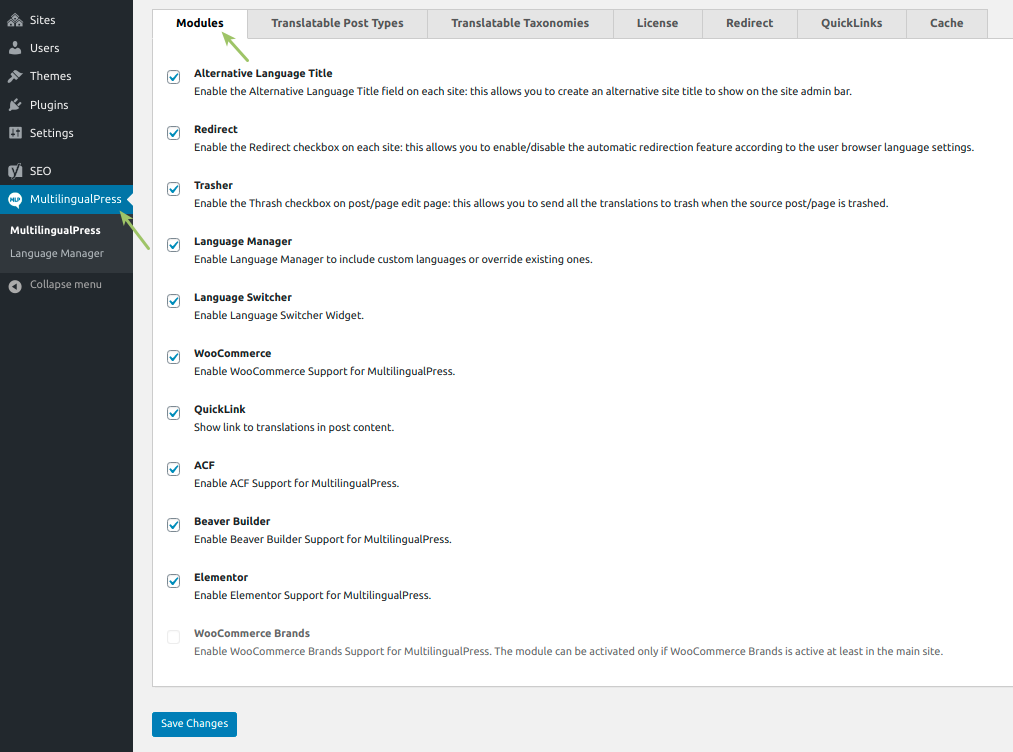Screen dimensions: 1013x752
Task: Click the Themes brush icon
Action: (15, 76)
